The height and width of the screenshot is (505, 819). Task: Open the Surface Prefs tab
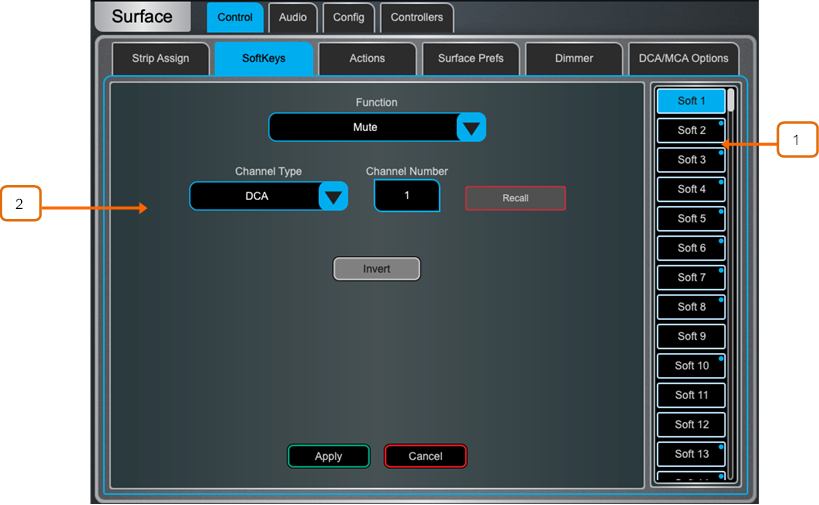tap(471, 59)
